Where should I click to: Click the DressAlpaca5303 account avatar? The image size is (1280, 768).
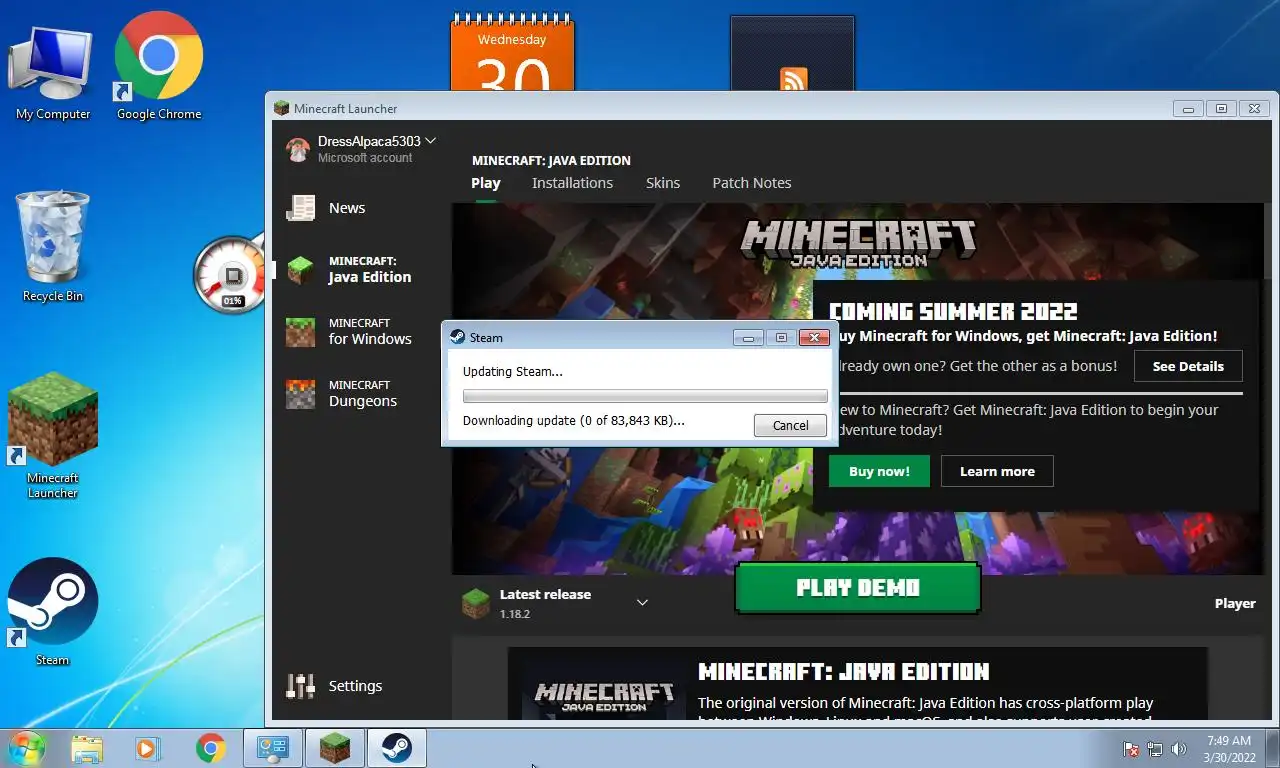pyautogui.click(x=298, y=150)
